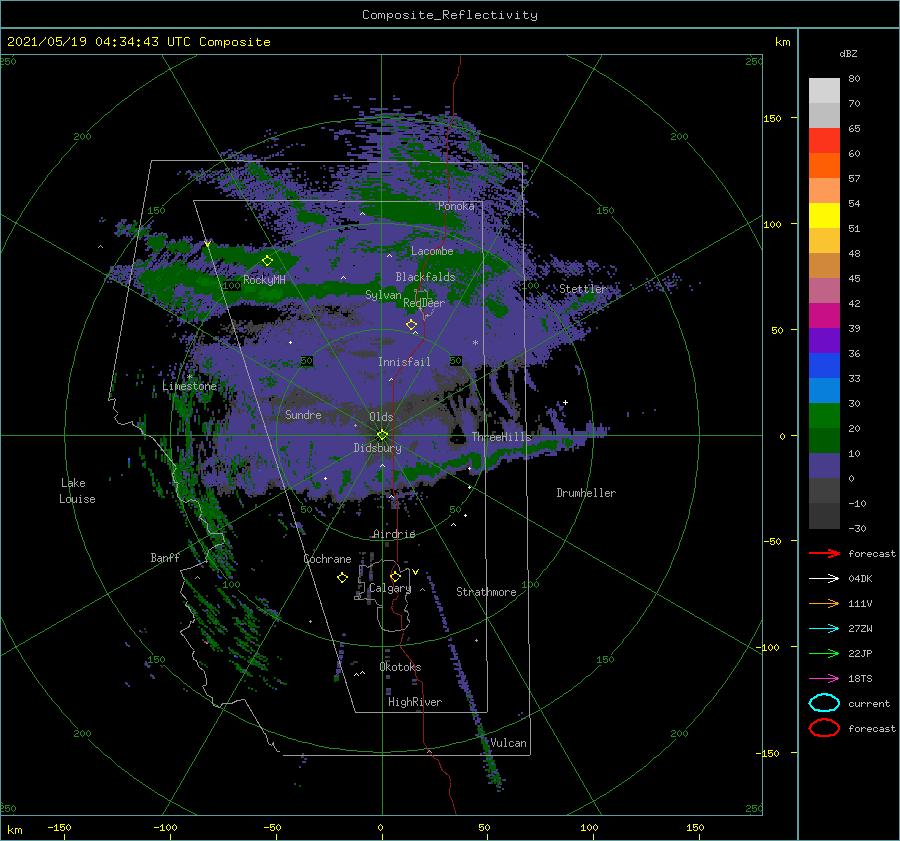Click the red forecast arrow in legend
Image resolution: width=900 pixels, height=841 pixels.
824,553
